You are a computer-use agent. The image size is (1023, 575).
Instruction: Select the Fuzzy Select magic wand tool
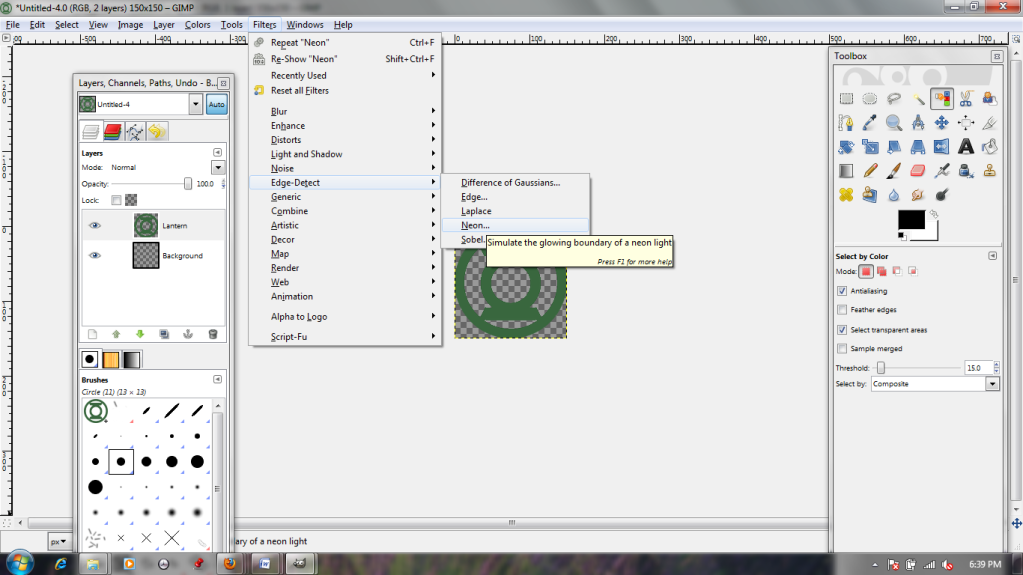click(918, 99)
